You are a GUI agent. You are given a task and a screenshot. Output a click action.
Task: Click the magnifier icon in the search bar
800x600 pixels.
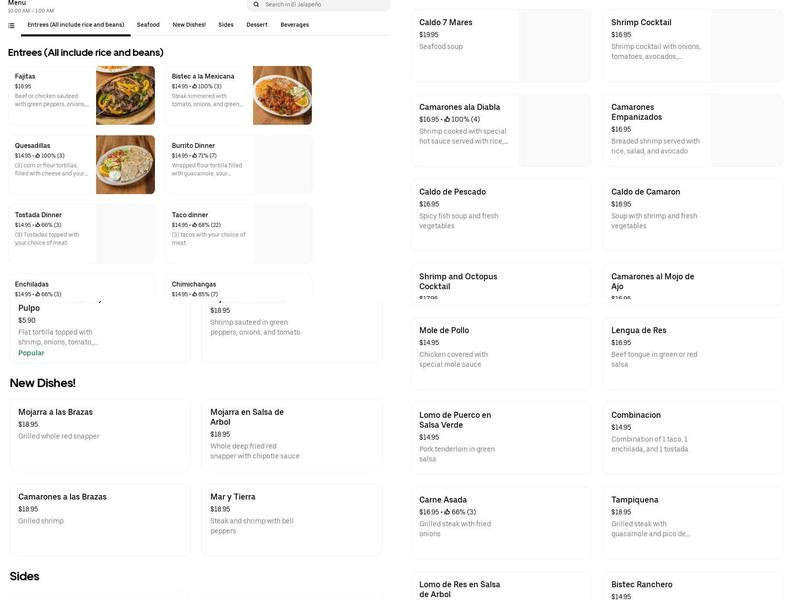click(255, 4)
